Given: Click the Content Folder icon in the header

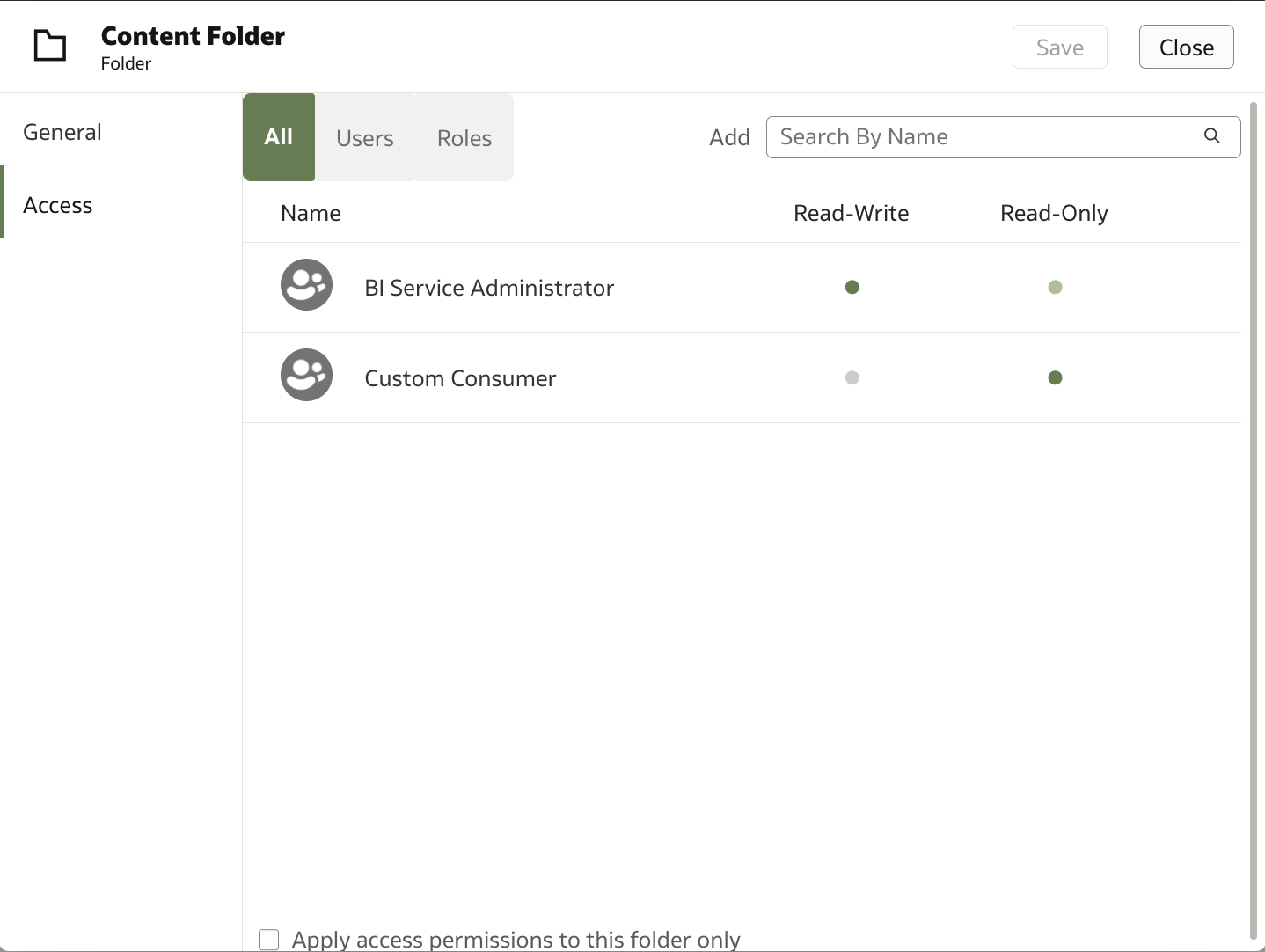Looking at the screenshot, I should coord(49,46).
